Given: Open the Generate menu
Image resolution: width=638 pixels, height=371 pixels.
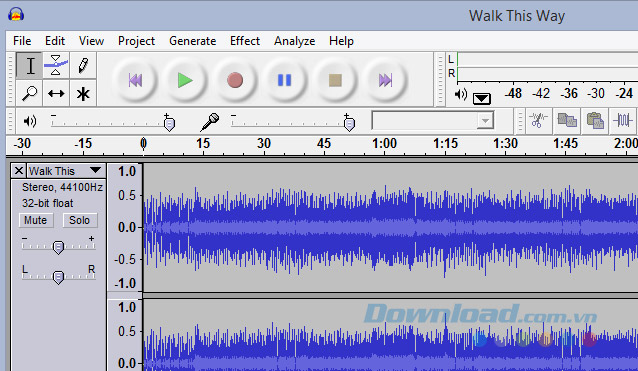Looking at the screenshot, I should (x=192, y=41).
